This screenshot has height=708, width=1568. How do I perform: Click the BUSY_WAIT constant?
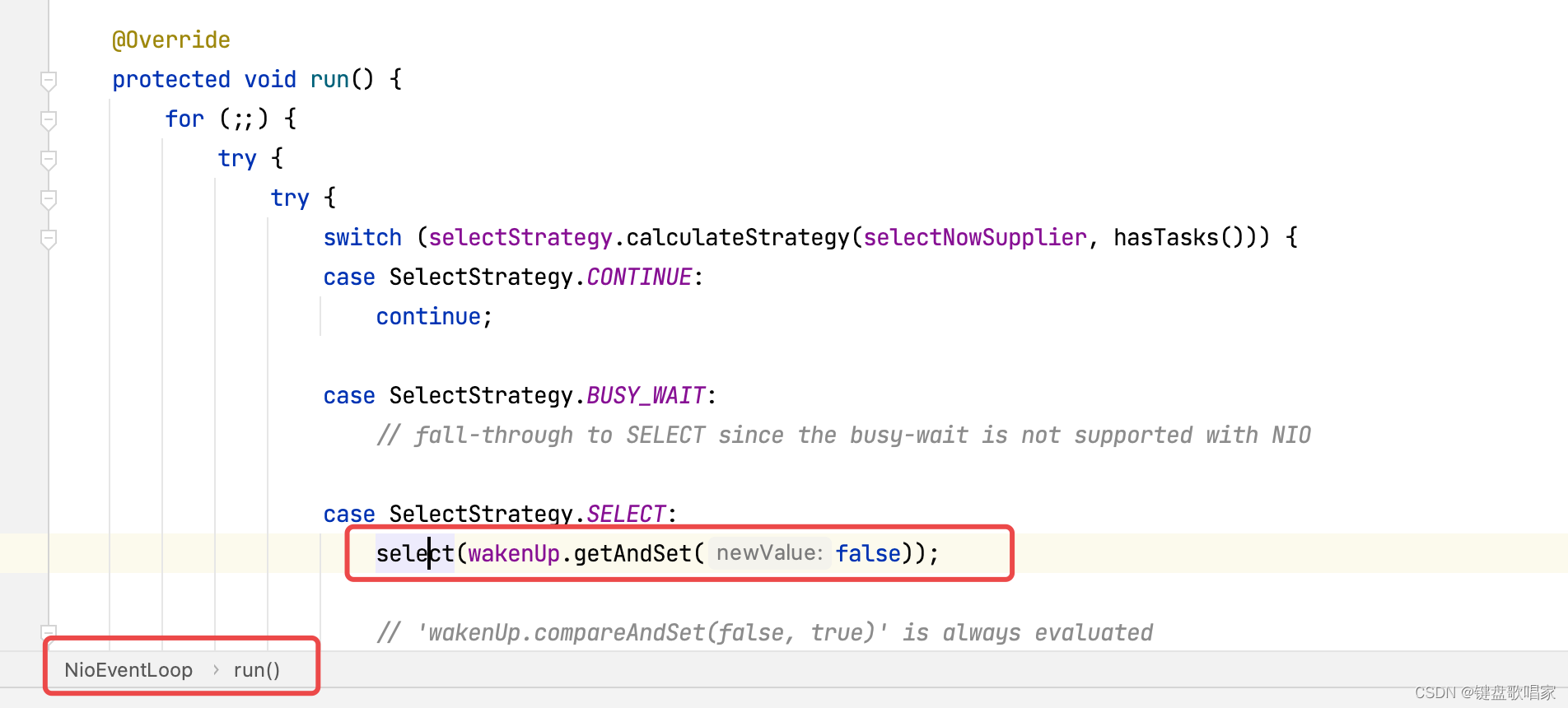coord(646,396)
